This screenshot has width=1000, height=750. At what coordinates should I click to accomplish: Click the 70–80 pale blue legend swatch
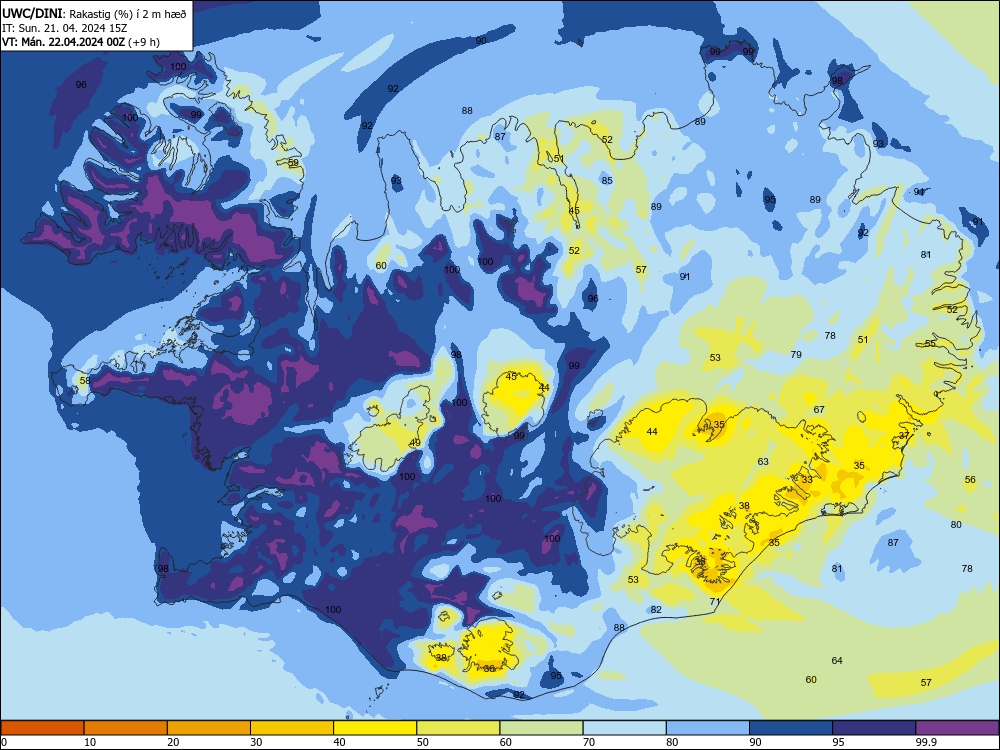pos(624,728)
